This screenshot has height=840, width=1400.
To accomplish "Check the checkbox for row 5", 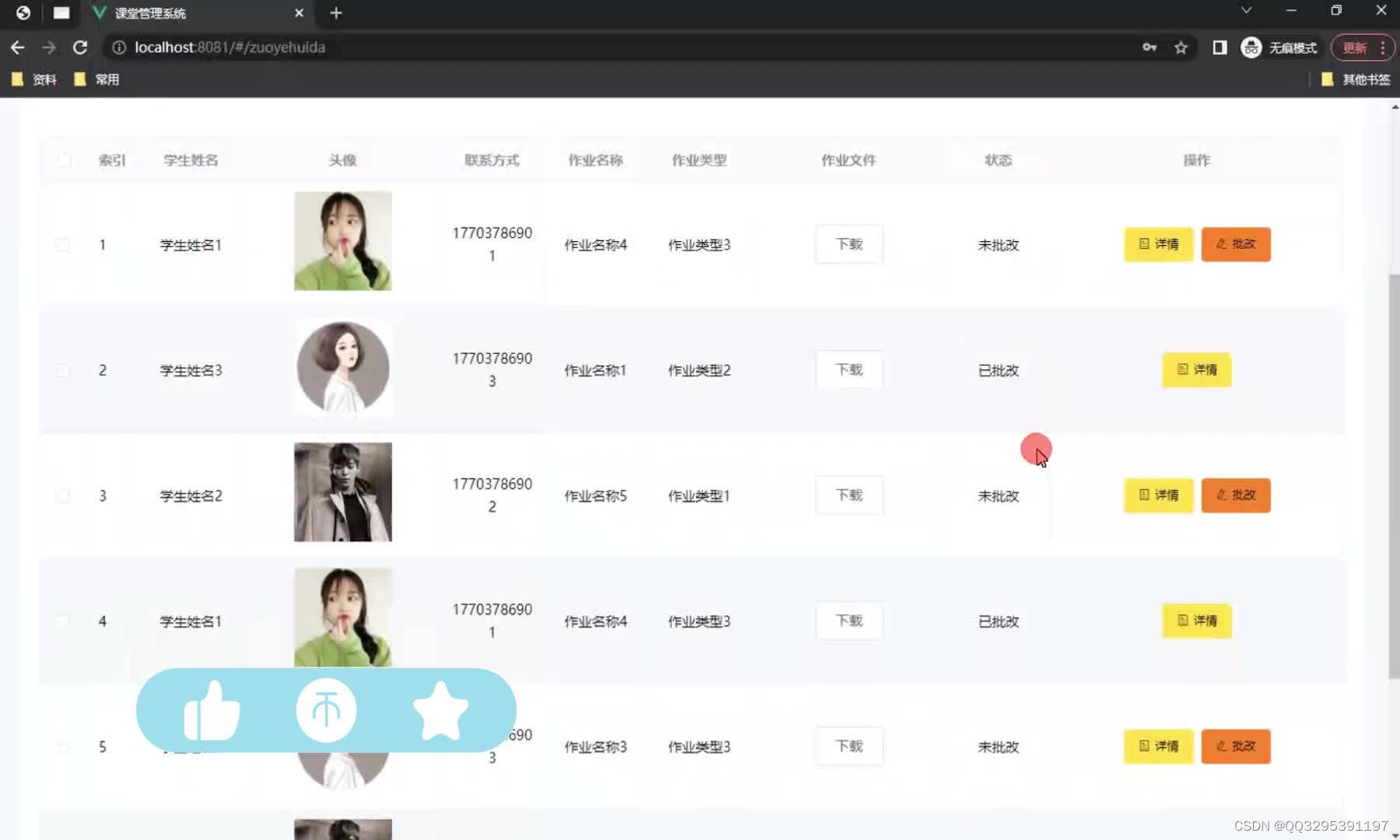I will click(x=63, y=747).
